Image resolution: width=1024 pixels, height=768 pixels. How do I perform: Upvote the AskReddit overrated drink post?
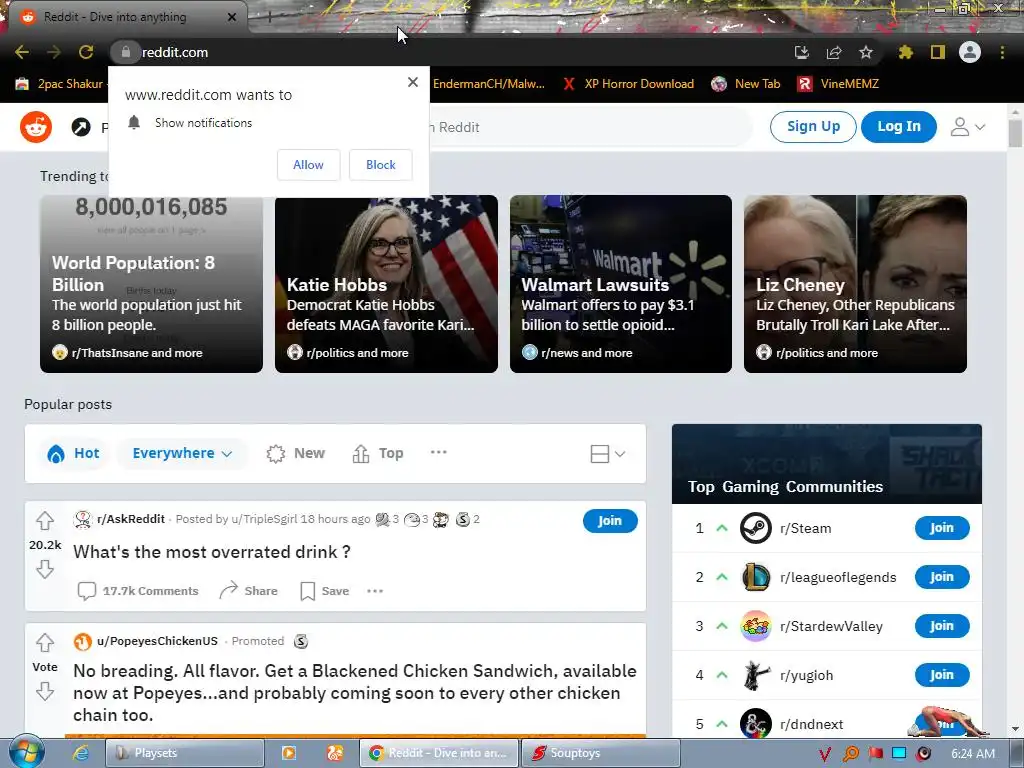tap(44, 520)
